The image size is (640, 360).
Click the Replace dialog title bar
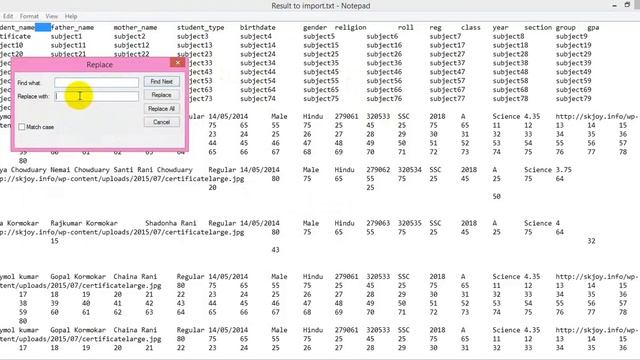[x=99, y=64]
